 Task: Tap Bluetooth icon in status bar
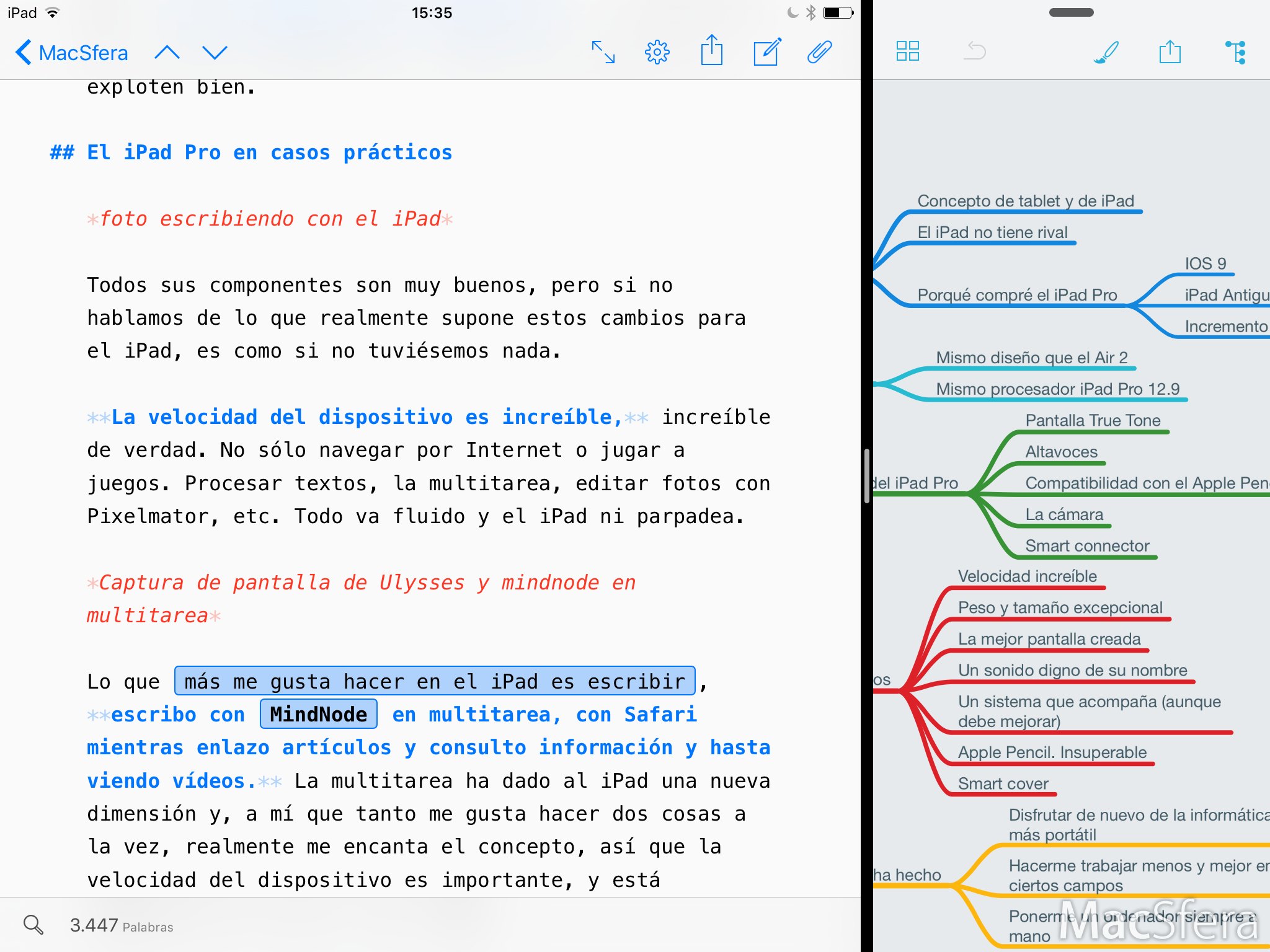(x=810, y=12)
